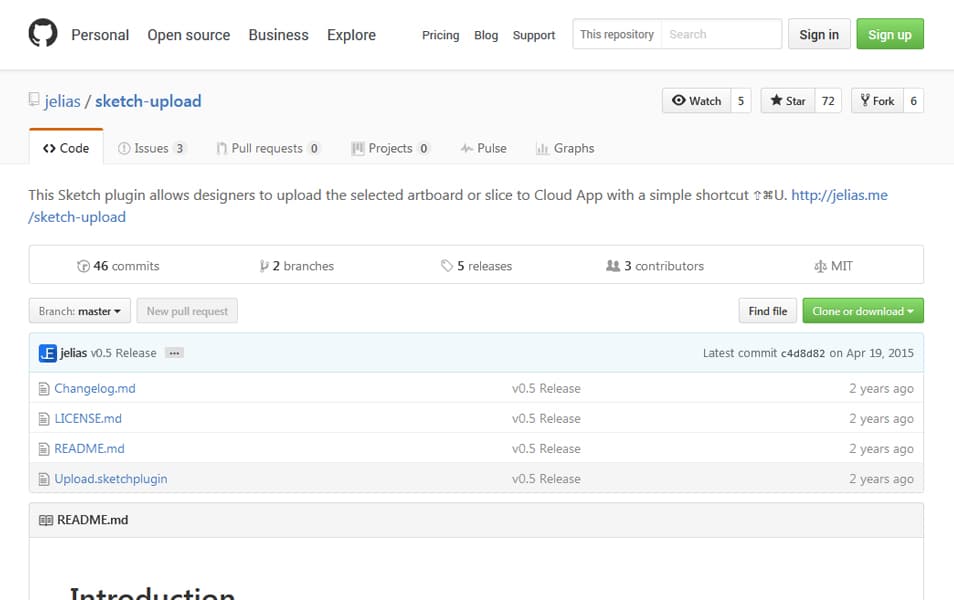Click the file icon beside Changelog.md
The height and width of the screenshot is (600, 954).
(44, 389)
